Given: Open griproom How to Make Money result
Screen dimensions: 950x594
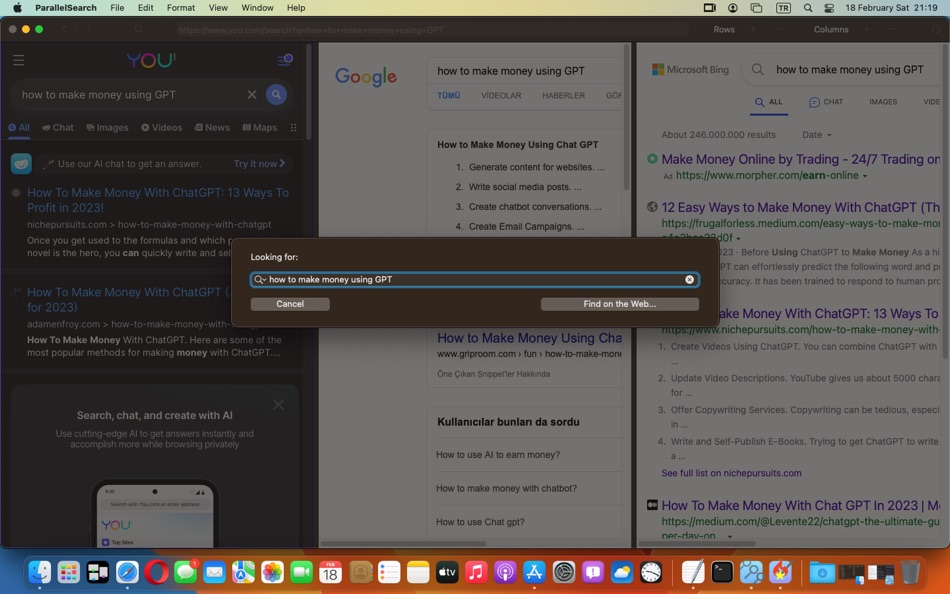Looking at the screenshot, I should tap(530, 338).
